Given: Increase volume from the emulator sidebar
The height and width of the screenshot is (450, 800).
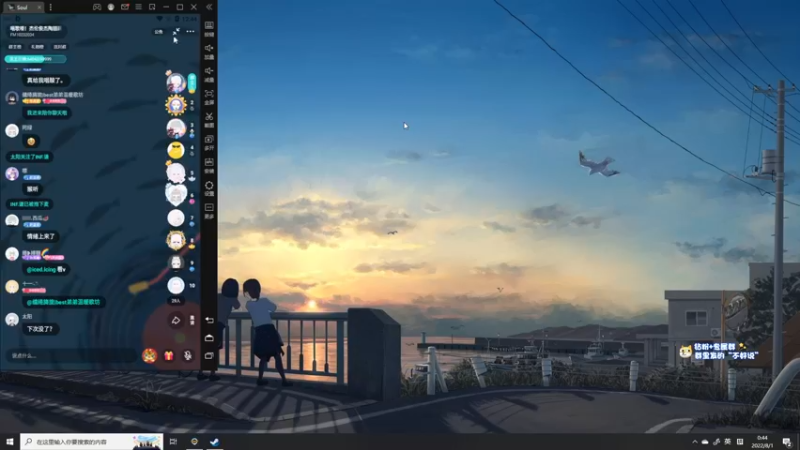Looking at the screenshot, I should point(209,51).
